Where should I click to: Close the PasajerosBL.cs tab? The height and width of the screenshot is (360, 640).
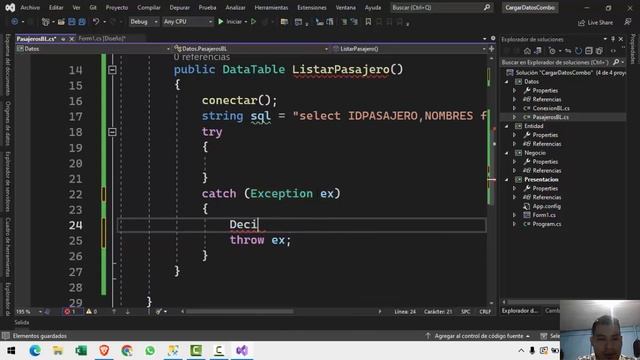click(x=72, y=39)
